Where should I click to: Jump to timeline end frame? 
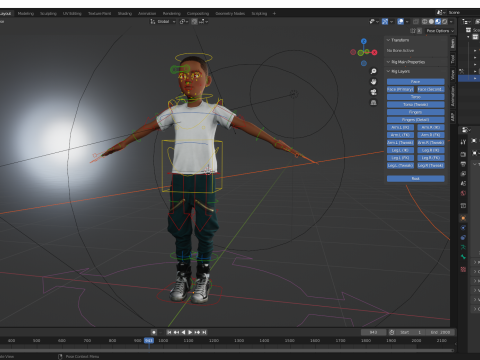[x=204, y=332]
